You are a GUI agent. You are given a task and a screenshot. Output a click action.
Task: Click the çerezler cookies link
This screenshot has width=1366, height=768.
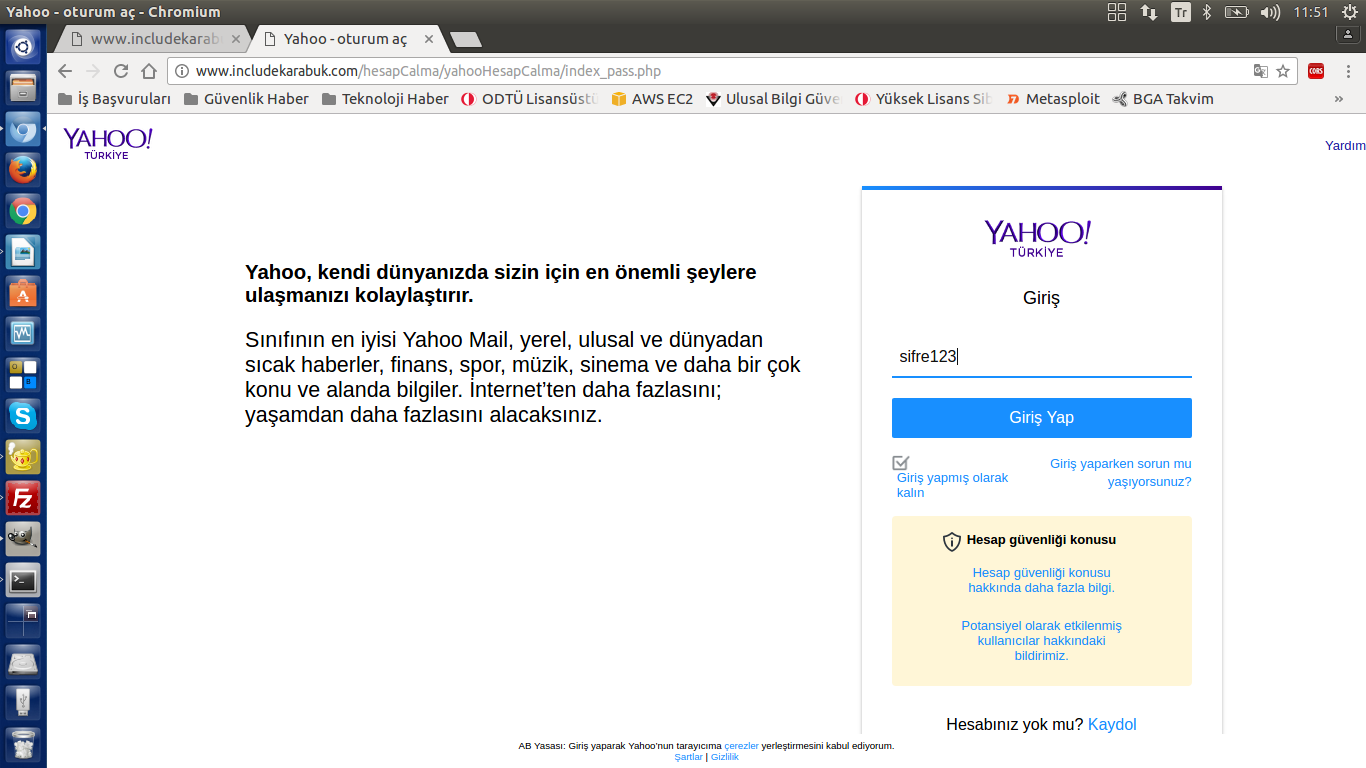tap(742, 746)
